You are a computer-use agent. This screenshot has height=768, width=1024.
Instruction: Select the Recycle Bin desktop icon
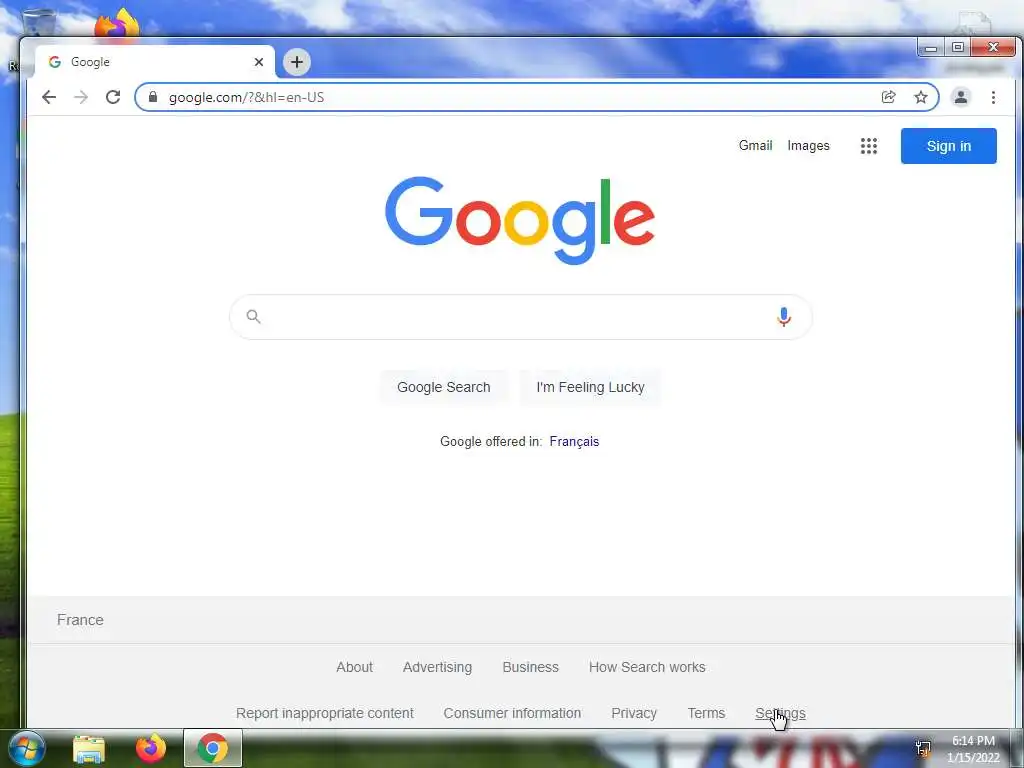pos(39,21)
